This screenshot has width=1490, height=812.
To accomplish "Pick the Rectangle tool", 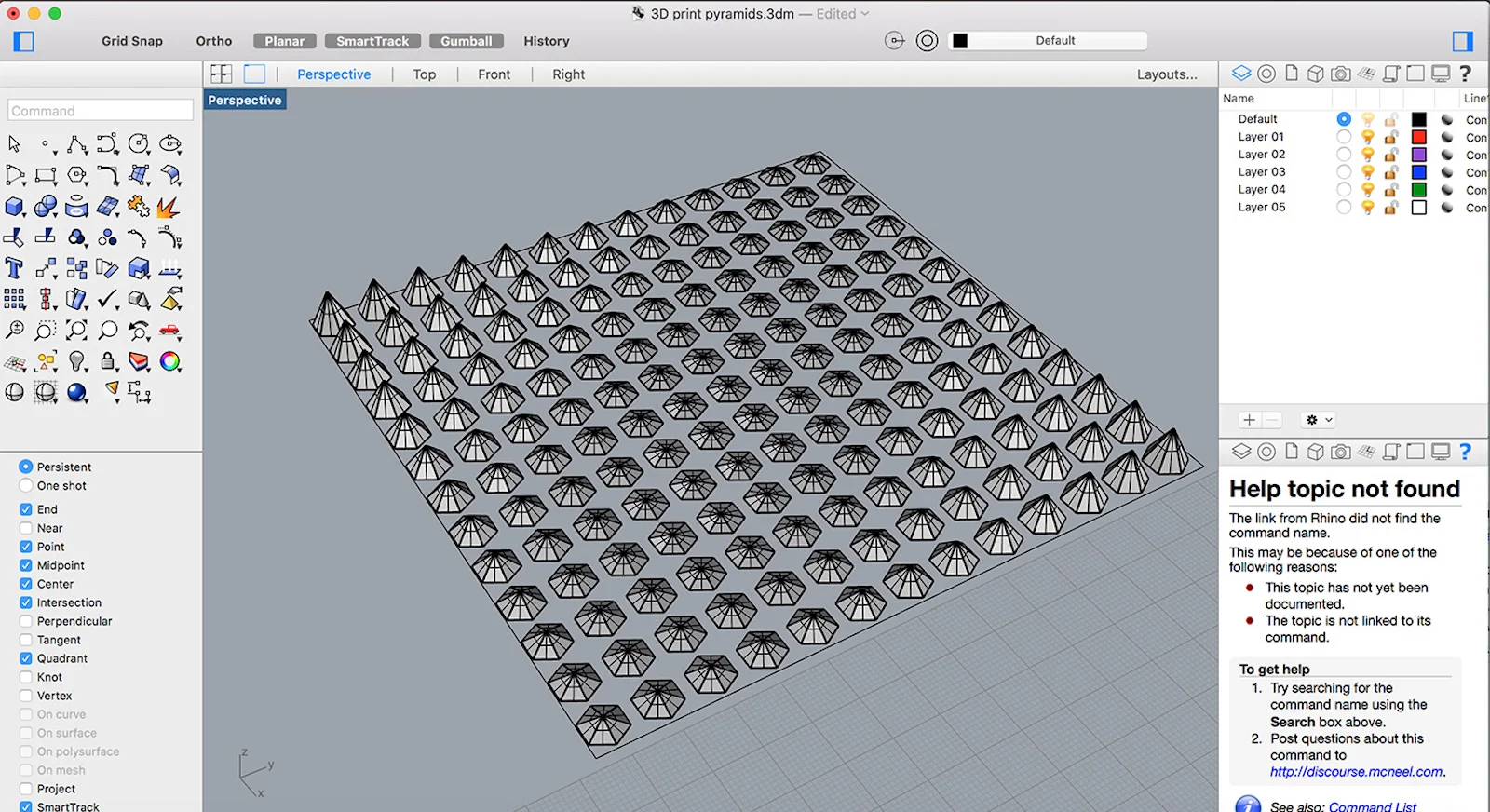I will (x=45, y=175).
